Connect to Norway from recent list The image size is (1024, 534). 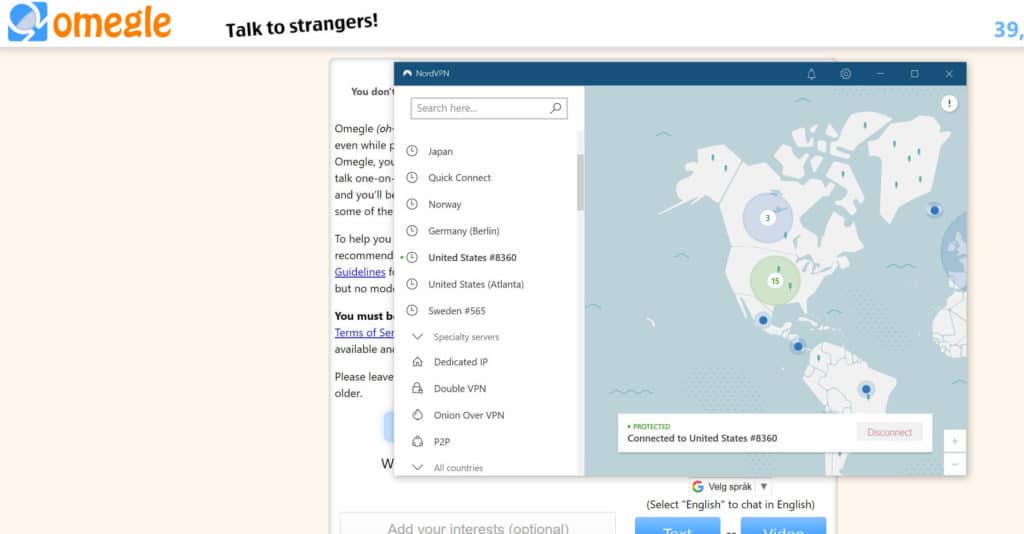pyautogui.click(x=445, y=204)
